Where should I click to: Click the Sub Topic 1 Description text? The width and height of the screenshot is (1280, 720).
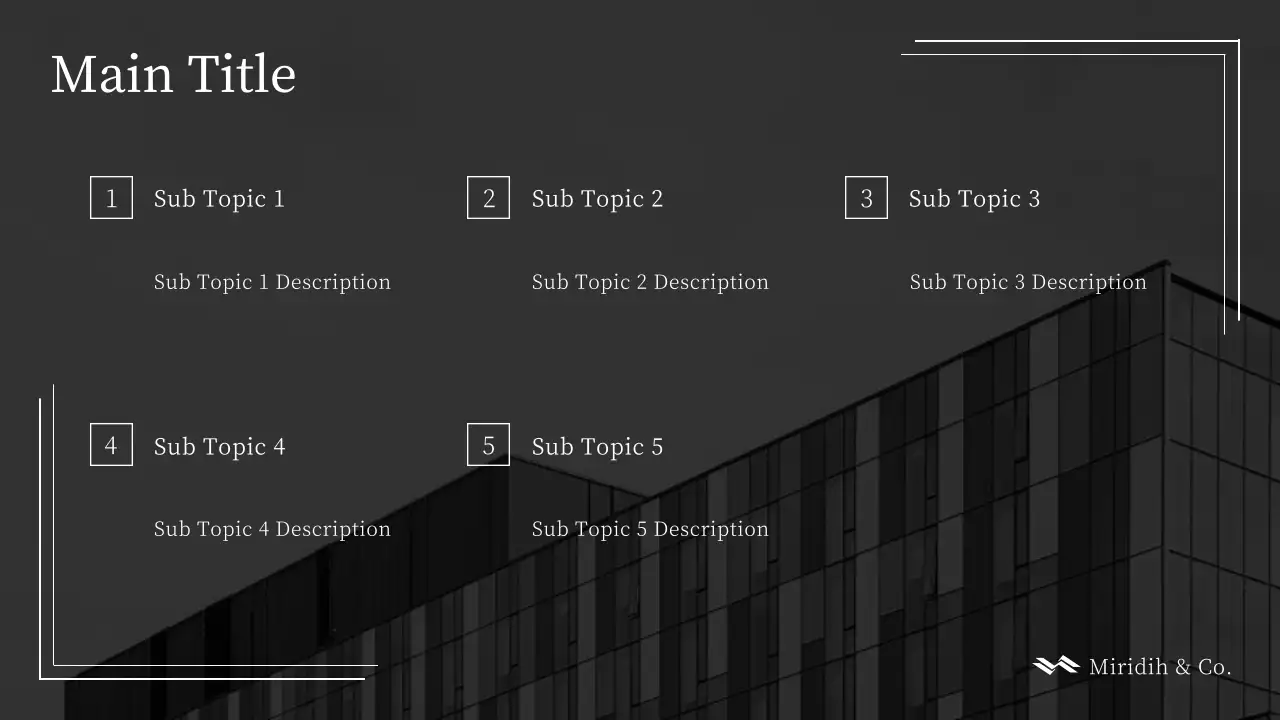point(272,282)
